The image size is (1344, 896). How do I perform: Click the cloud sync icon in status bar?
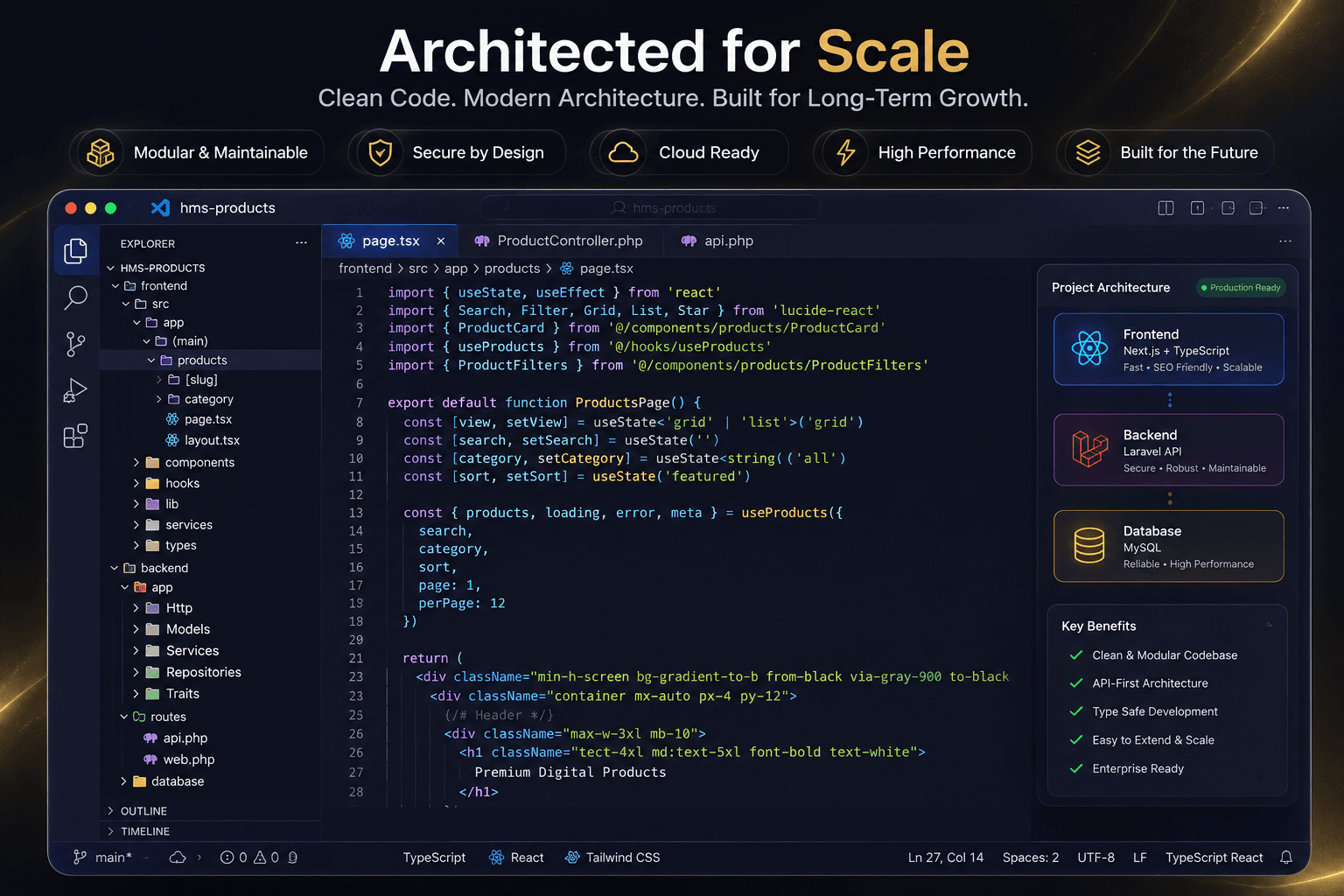(x=178, y=857)
